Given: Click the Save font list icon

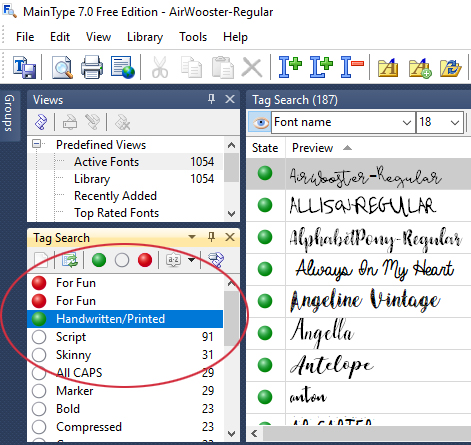Looking at the screenshot, I should tap(24, 67).
